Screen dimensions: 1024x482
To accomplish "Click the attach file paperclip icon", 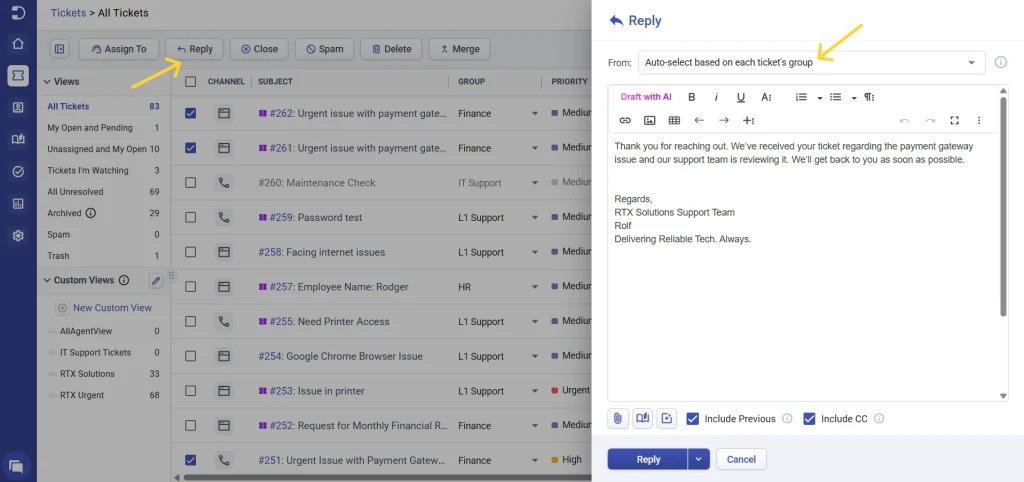I will click(x=618, y=418).
